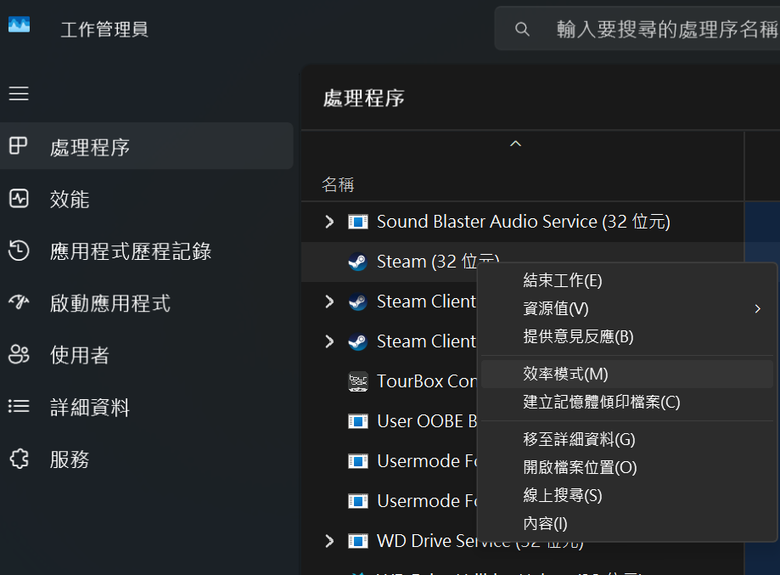Screen dimensions: 780x575
Task: Click the User OOBE process icon
Action: (358, 422)
